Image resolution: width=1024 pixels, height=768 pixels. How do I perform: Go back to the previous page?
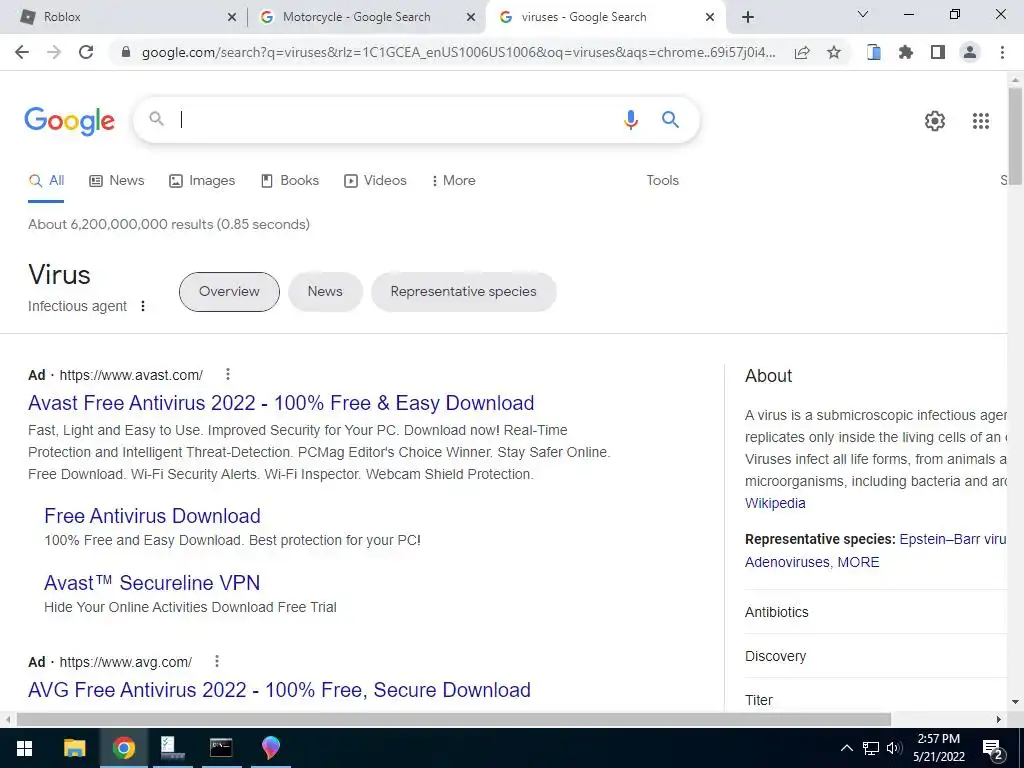22,52
